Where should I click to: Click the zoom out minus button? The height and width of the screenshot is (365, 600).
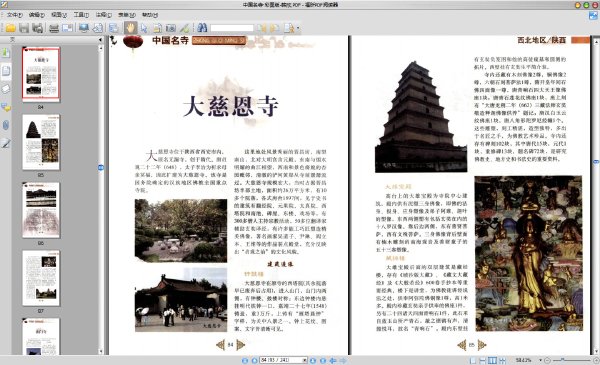click(x=547, y=360)
